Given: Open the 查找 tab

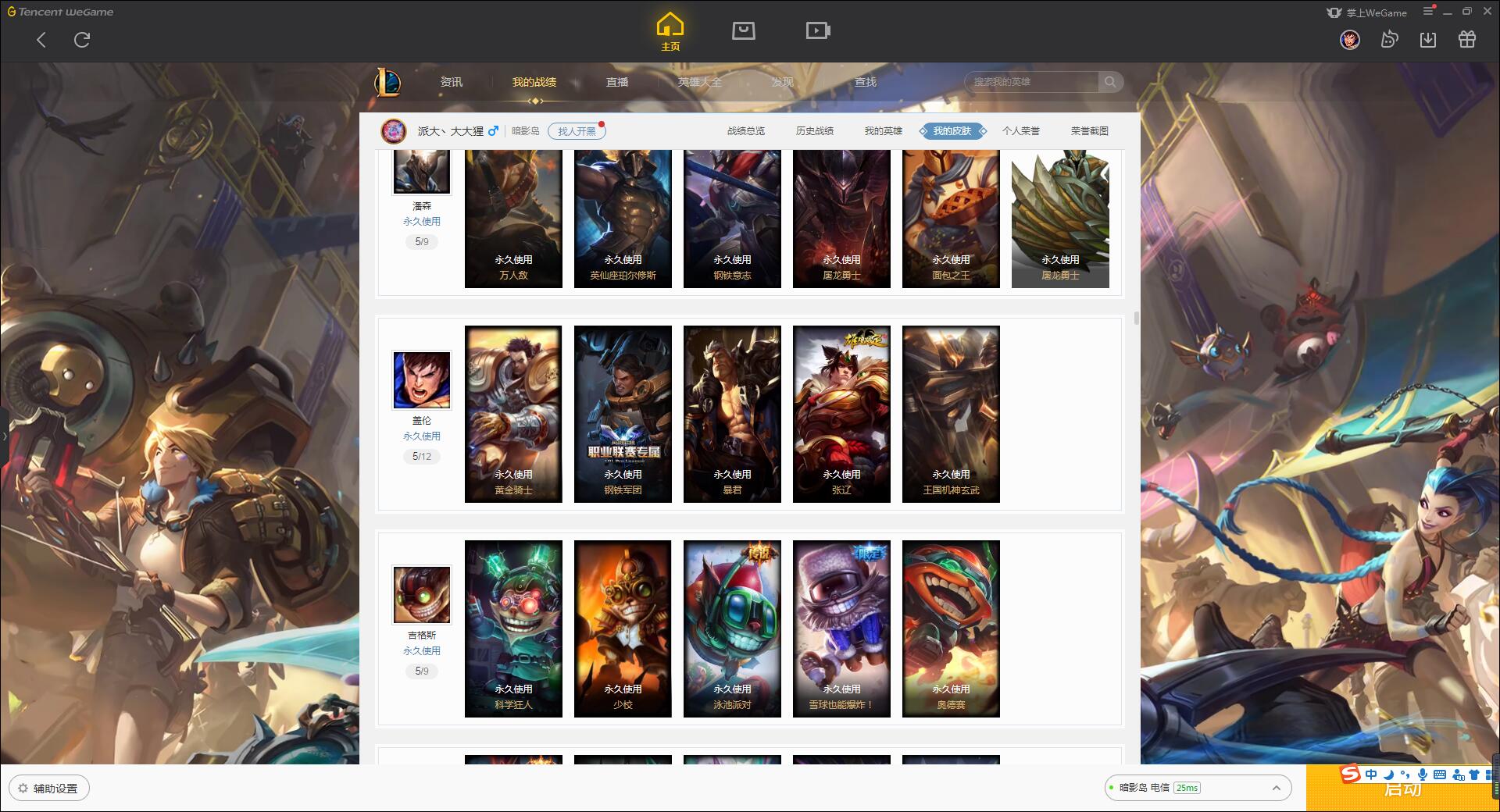Looking at the screenshot, I should pos(866,82).
